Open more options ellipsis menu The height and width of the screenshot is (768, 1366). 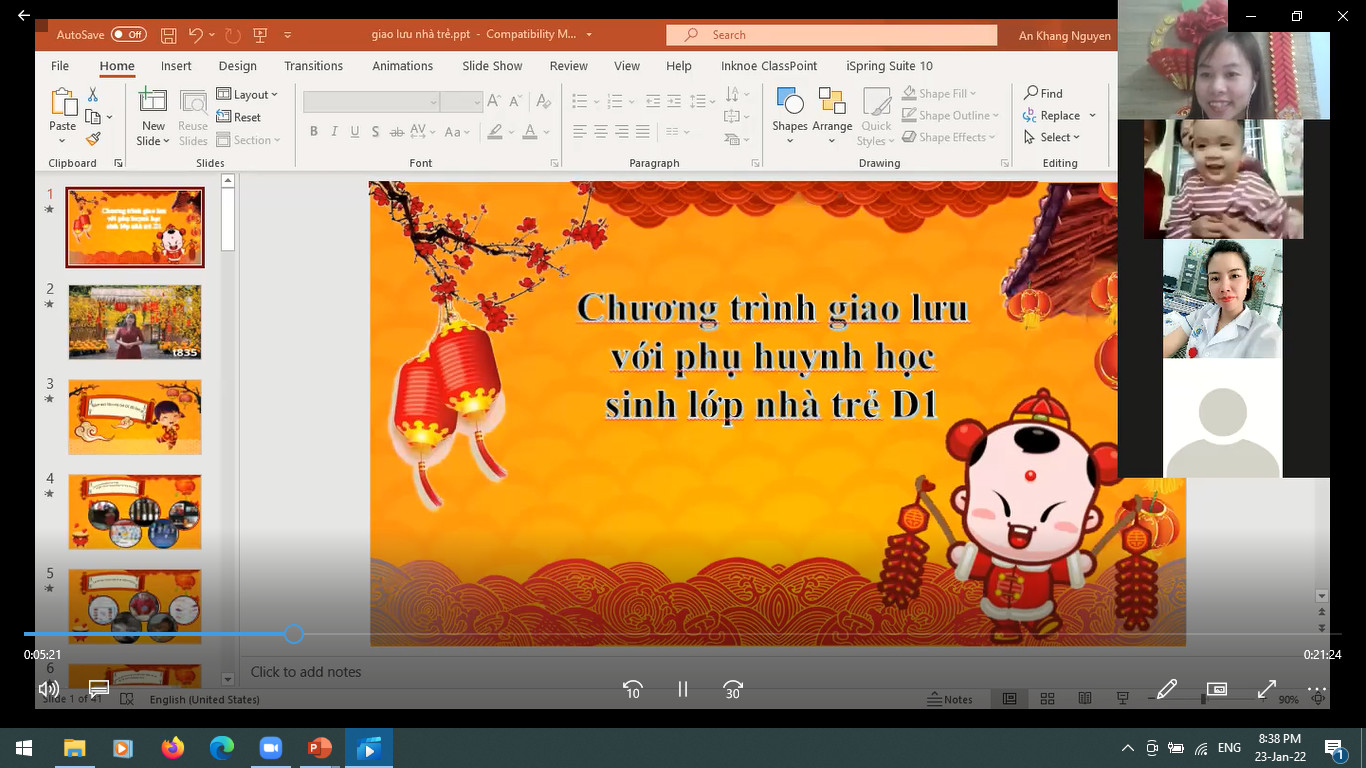(x=1317, y=689)
